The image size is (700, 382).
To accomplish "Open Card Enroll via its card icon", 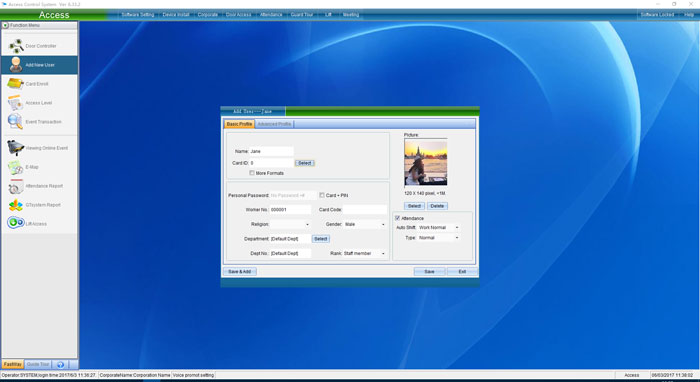I will pyautogui.click(x=15, y=83).
